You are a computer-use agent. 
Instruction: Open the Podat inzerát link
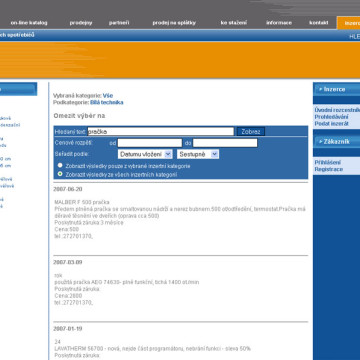332,123
